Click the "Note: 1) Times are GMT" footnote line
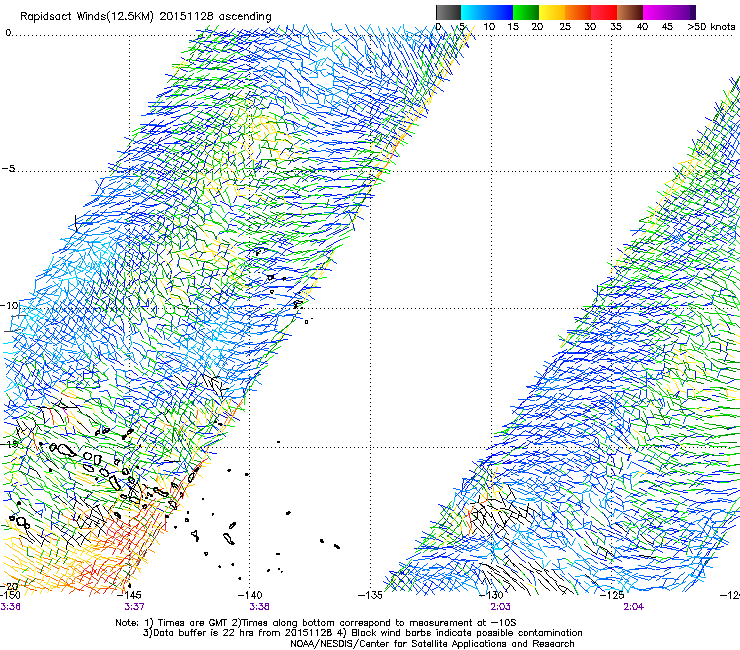Image resolution: width=740 pixels, height=650 pixels. click(316, 623)
